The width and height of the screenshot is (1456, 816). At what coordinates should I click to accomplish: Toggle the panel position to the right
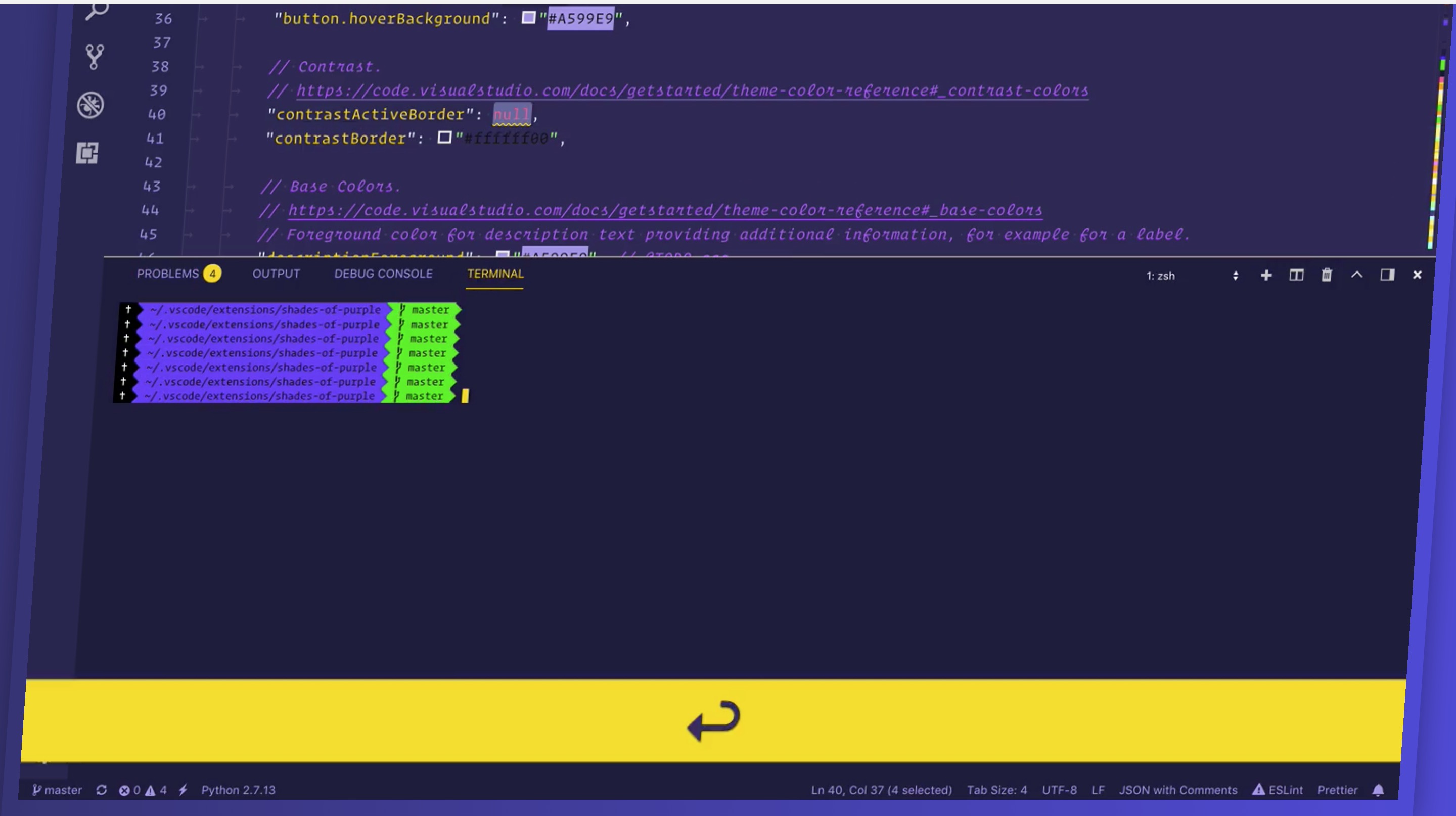[x=1387, y=275]
